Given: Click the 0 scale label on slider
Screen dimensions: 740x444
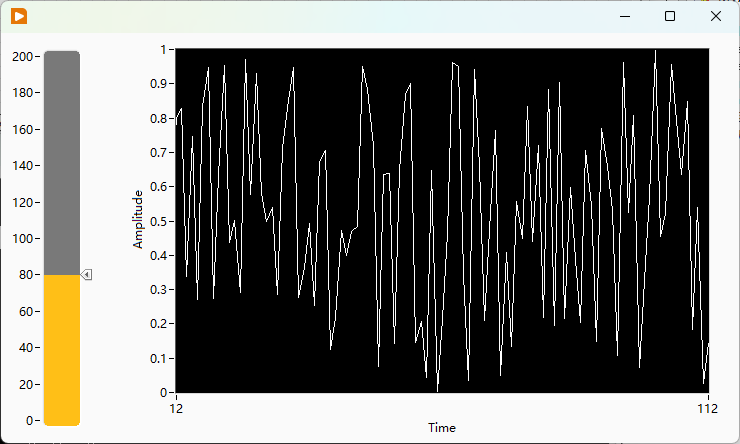Looking at the screenshot, I should [x=30, y=420].
